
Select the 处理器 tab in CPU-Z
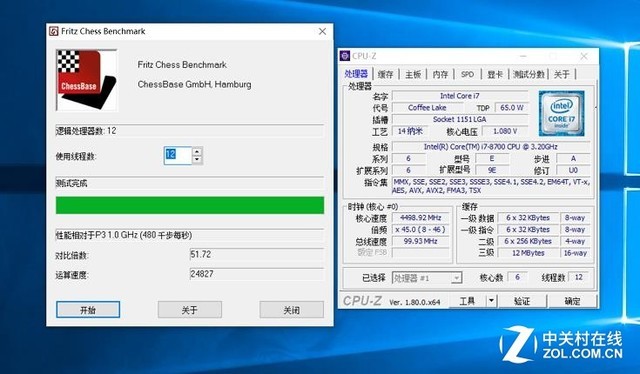coord(356,74)
